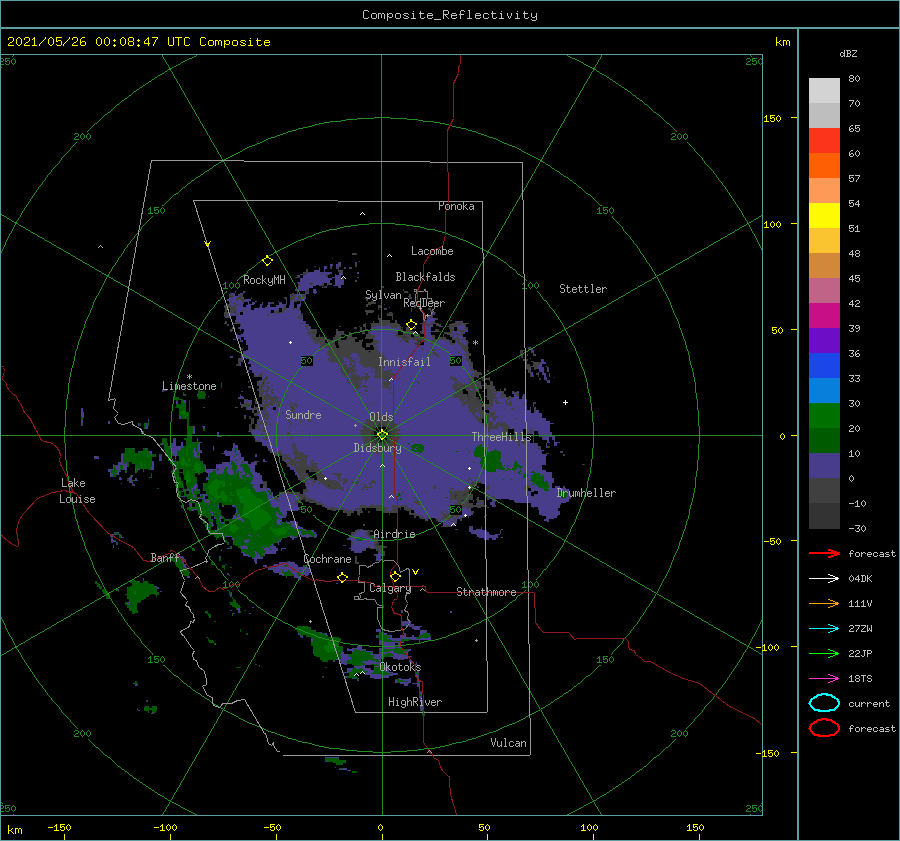Click the yellow radar site marker near Olds
The width and height of the screenshot is (900, 841).
[x=382, y=435]
